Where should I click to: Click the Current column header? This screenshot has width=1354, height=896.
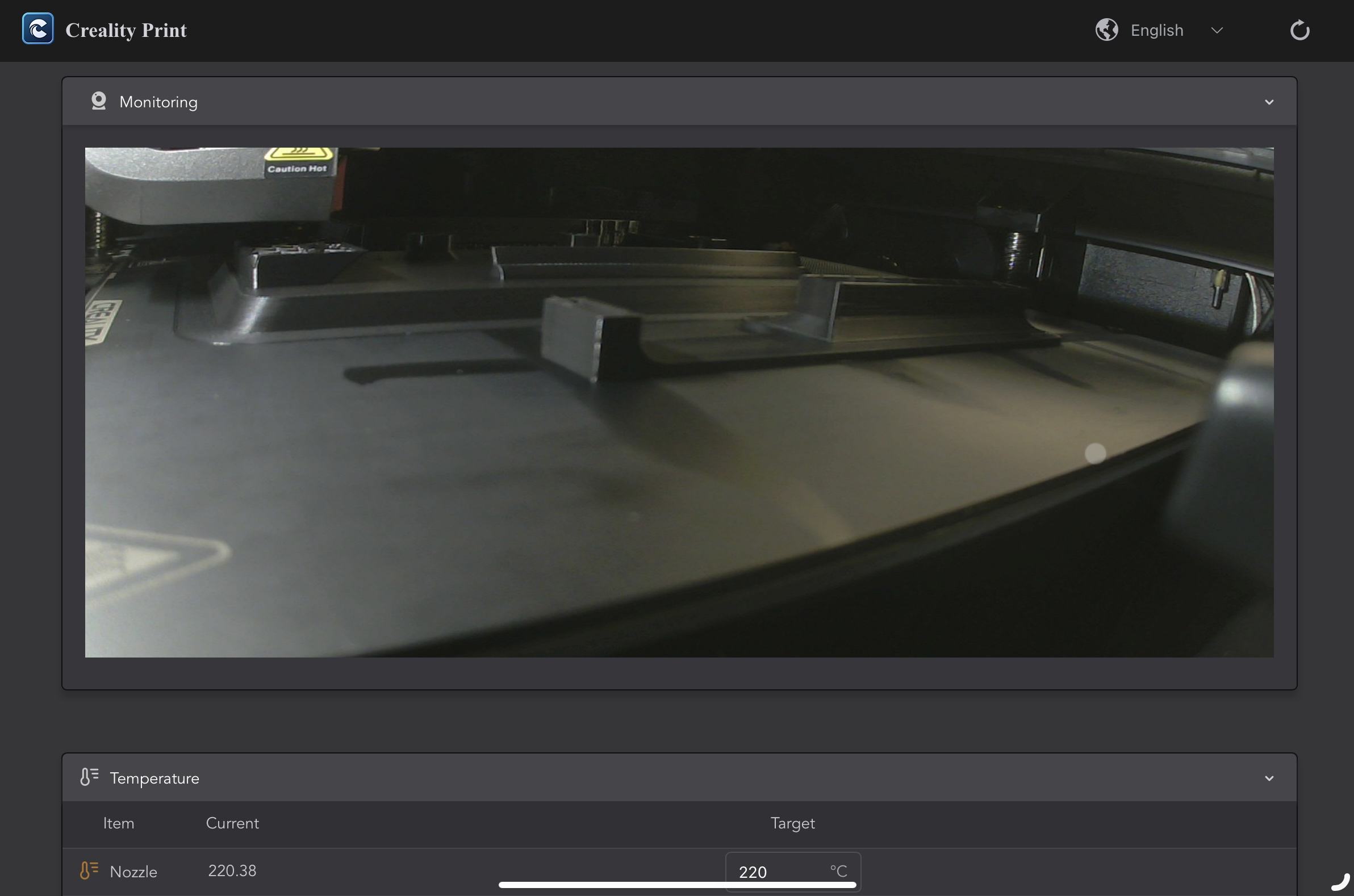pyautogui.click(x=232, y=823)
